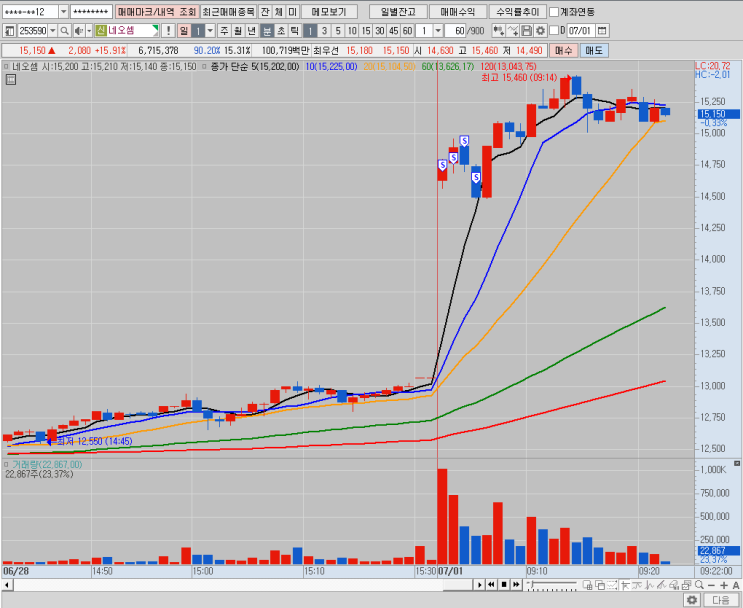The image size is (743, 608).
Task: Click the 일별잔고 button
Action: [x=398, y=12]
